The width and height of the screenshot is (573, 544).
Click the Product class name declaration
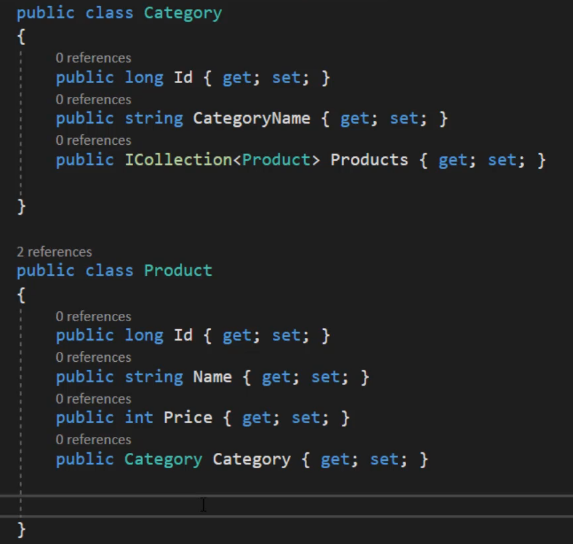[178, 271]
